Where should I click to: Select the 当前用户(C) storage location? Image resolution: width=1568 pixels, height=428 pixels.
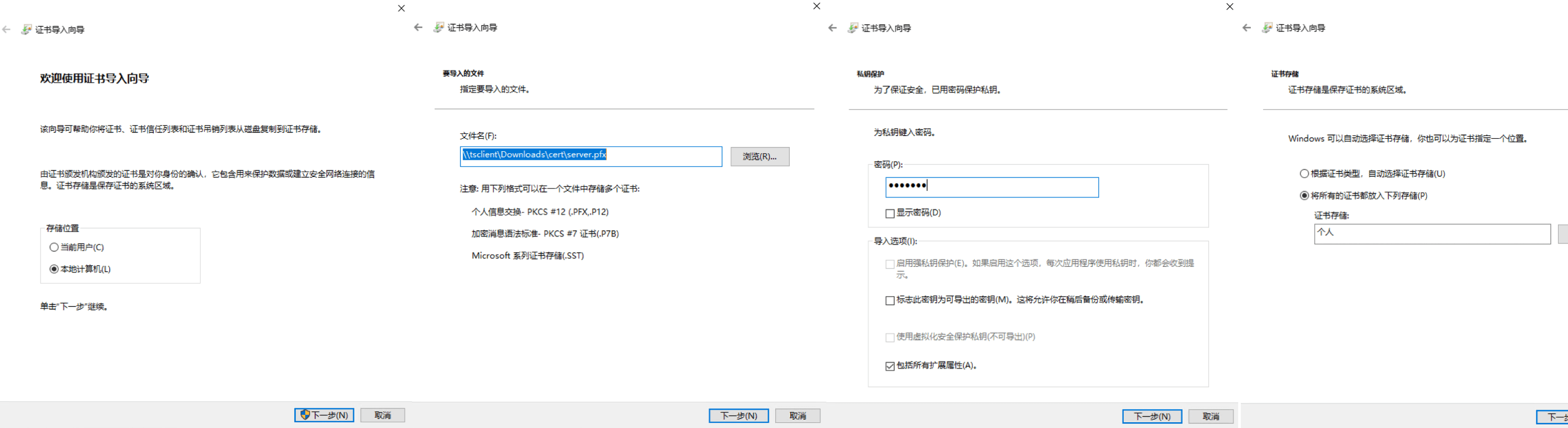54,247
